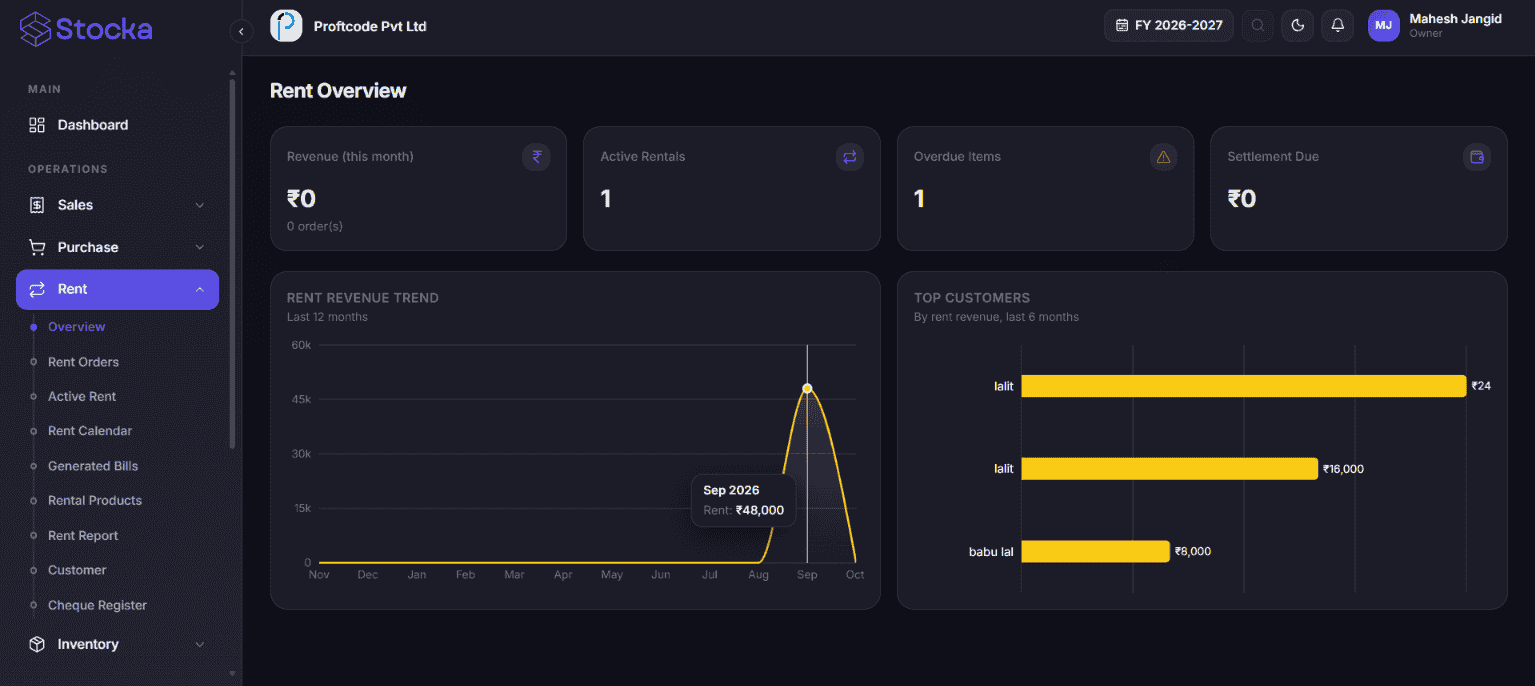The image size is (1535, 686).
Task: Open the Purchase menu
Action: 117,247
